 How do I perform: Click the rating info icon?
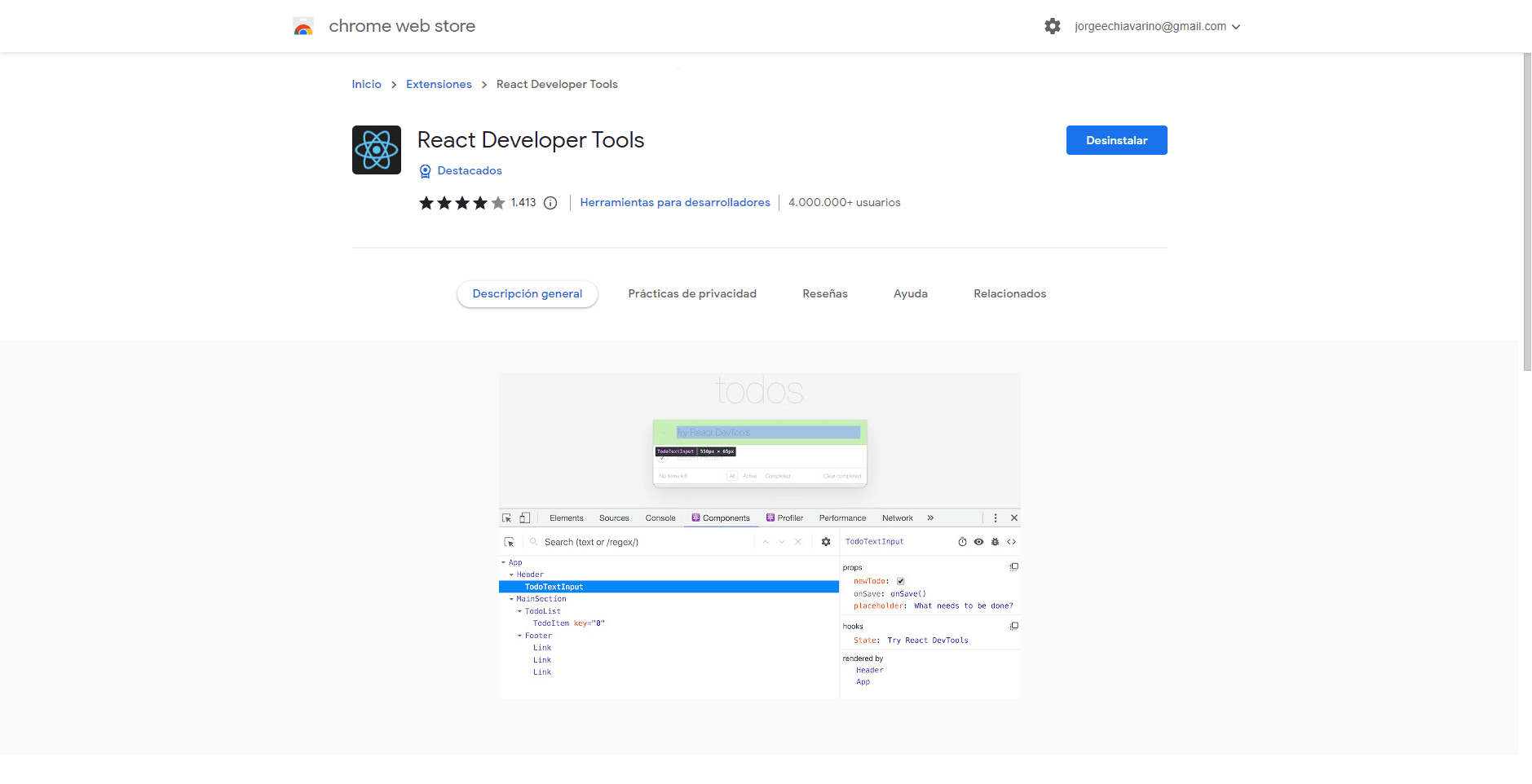point(550,203)
